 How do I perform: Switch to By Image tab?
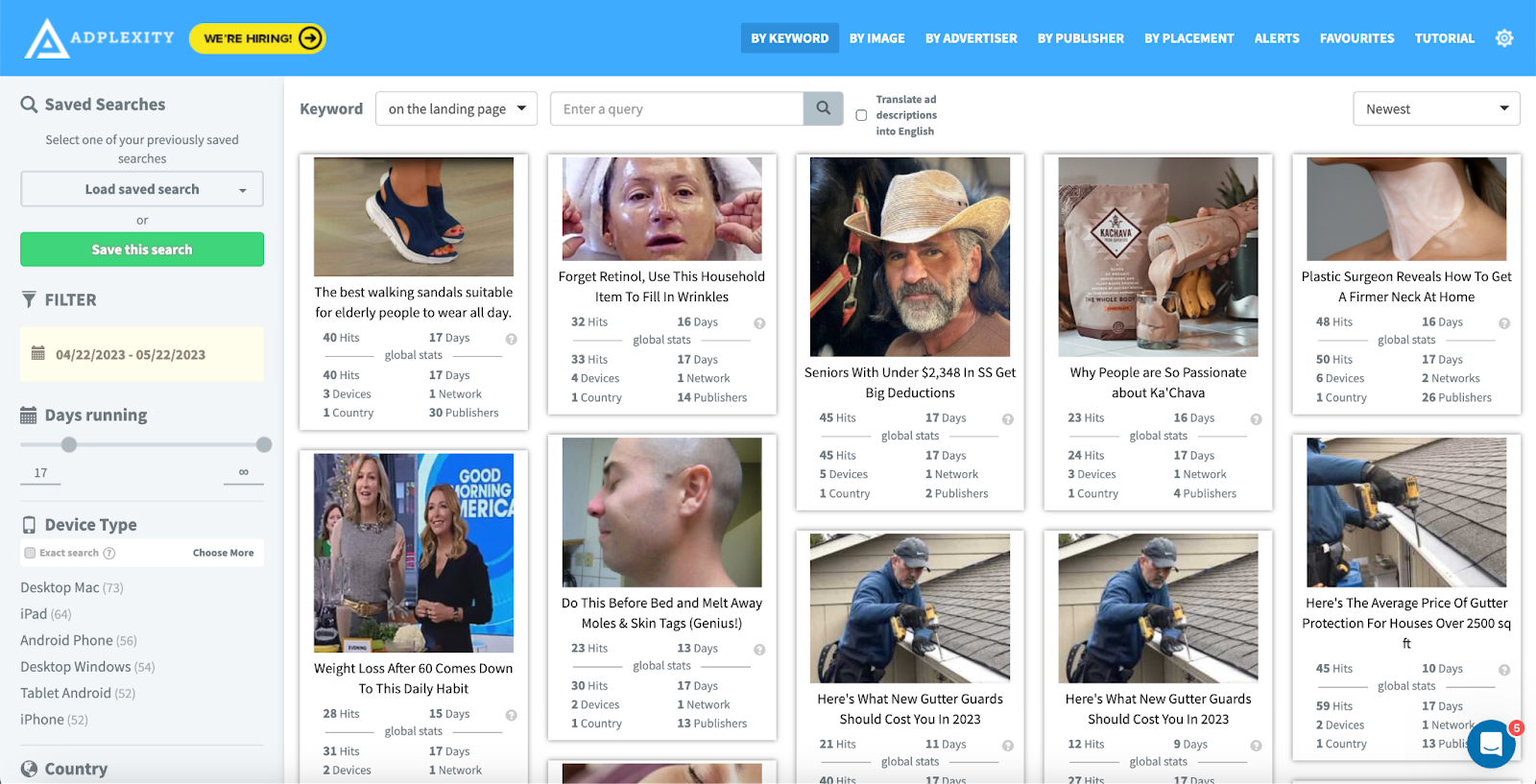click(877, 38)
